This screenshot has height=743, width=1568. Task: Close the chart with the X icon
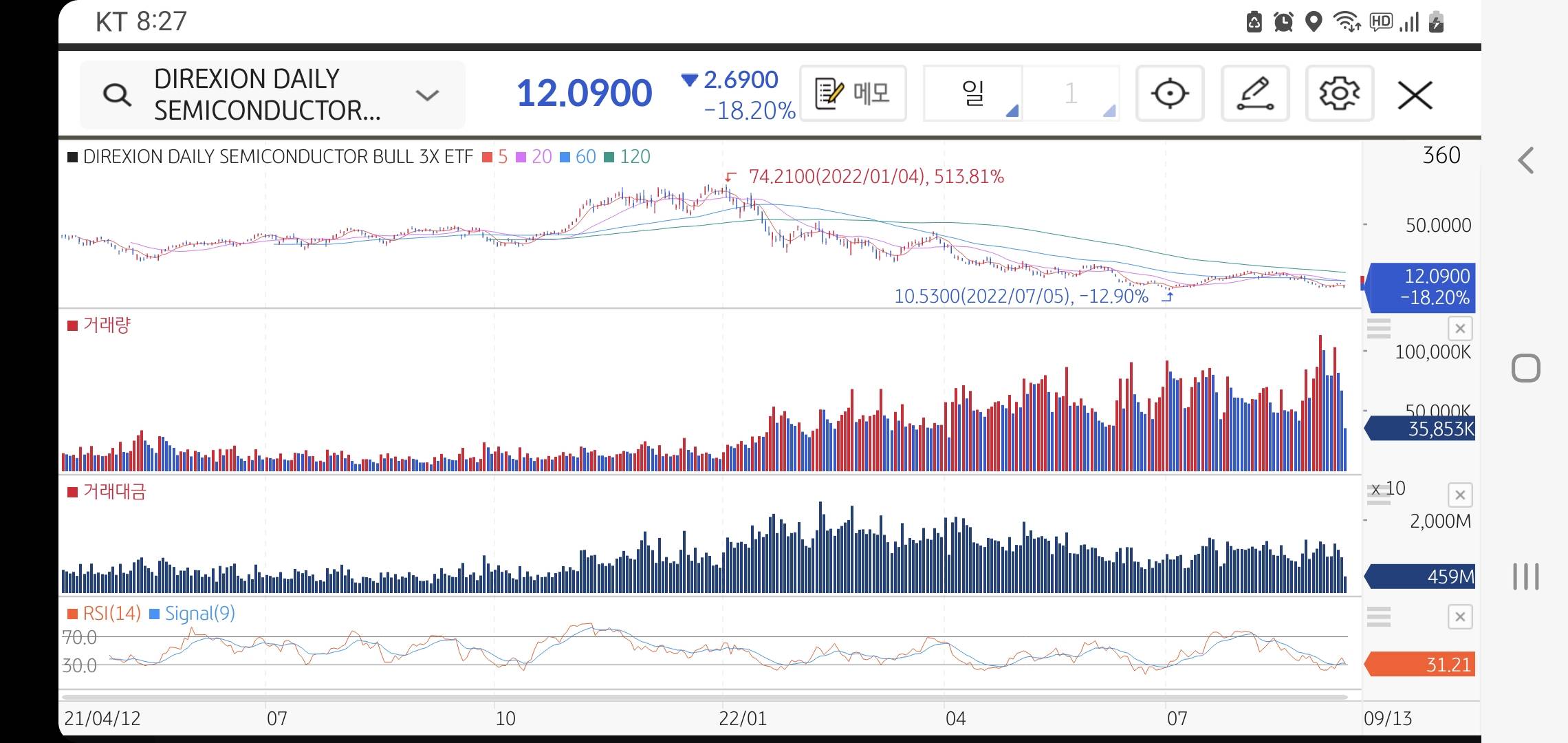[1415, 95]
